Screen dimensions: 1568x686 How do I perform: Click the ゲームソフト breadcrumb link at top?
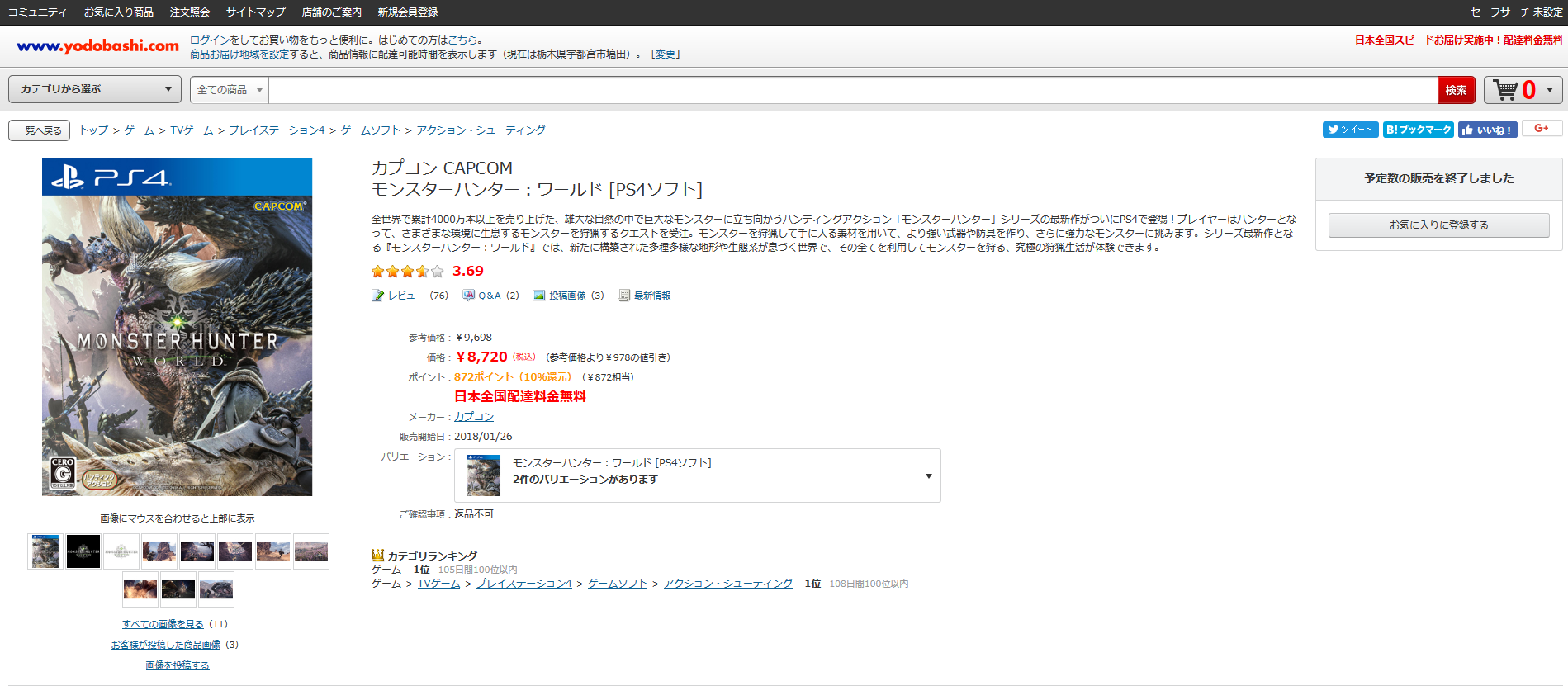point(371,130)
